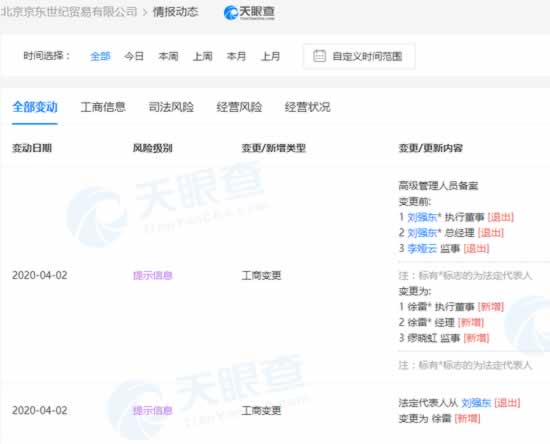Open the 司法风险 tab
The image size is (550, 444).
(171, 107)
